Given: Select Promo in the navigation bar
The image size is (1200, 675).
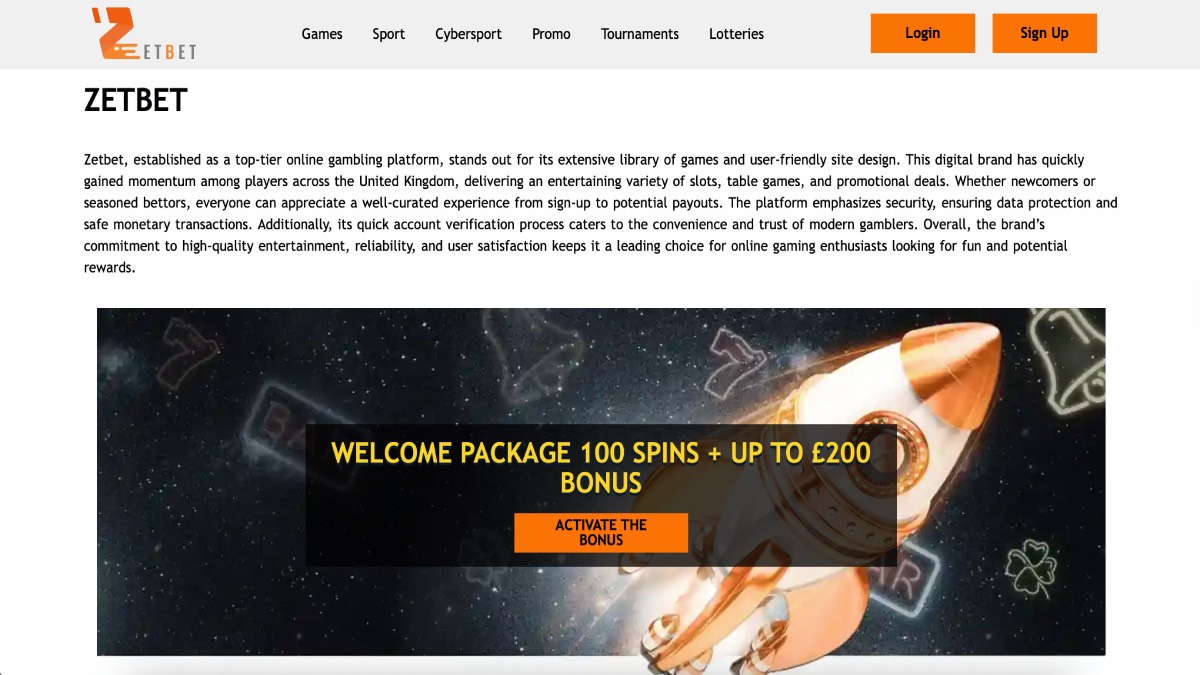Looking at the screenshot, I should pos(551,34).
